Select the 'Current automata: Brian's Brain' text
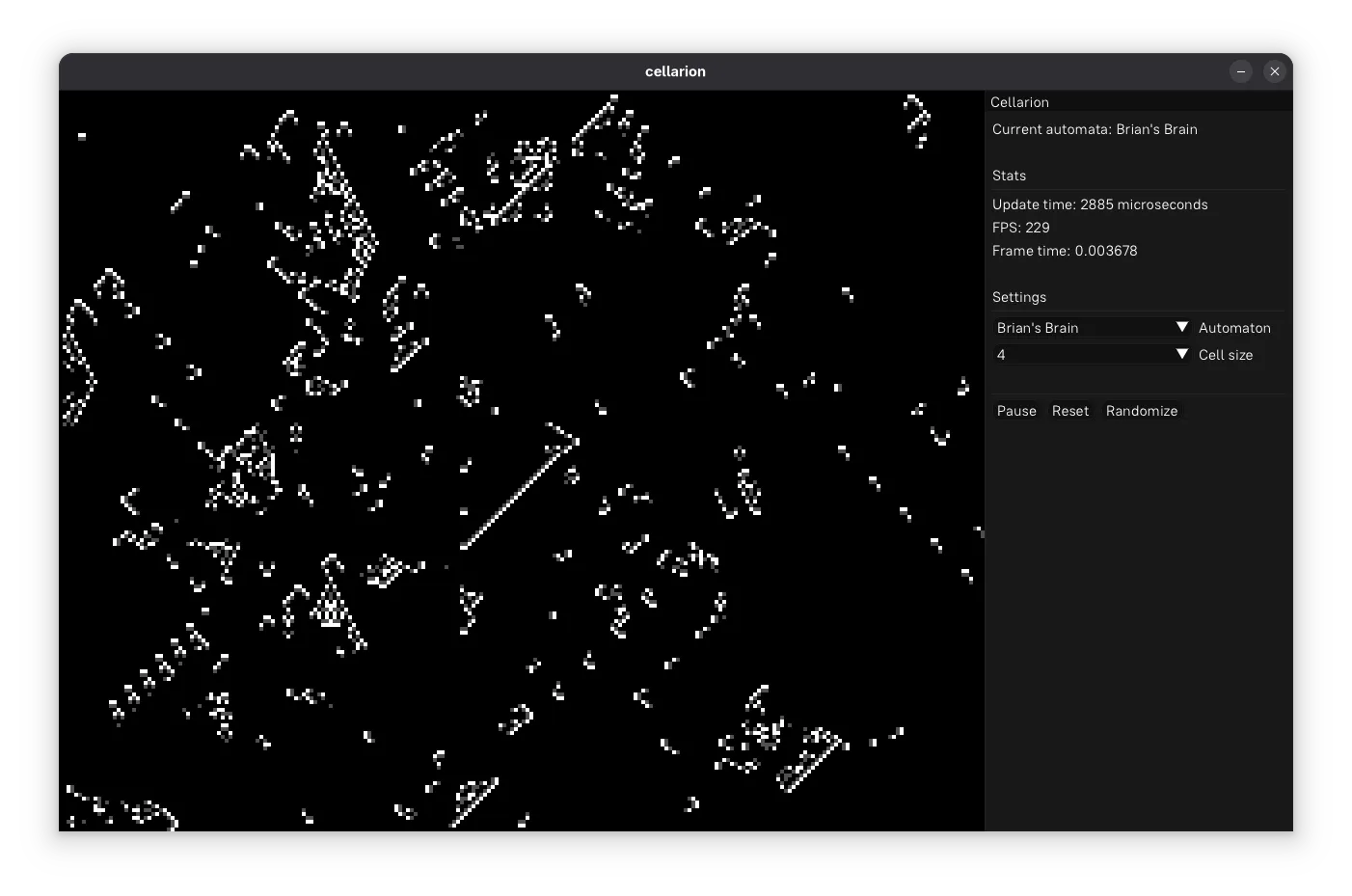The height and width of the screenshot is (896, 1352). 1095,129
